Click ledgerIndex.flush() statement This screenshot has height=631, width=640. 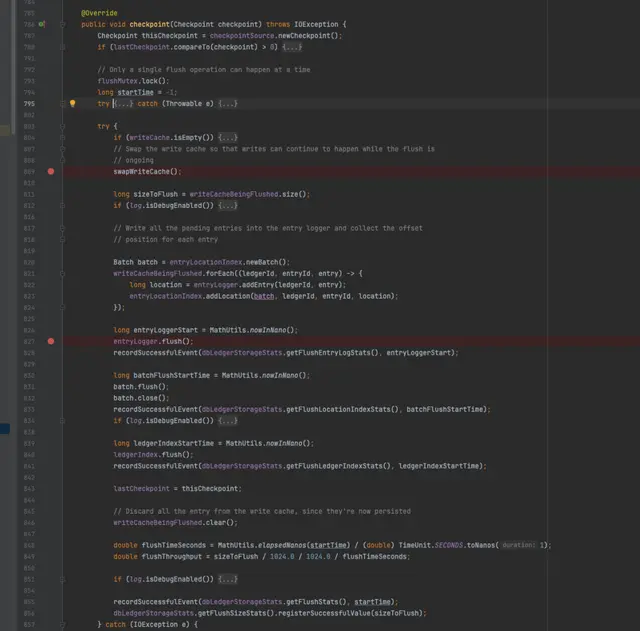(153, 454)
